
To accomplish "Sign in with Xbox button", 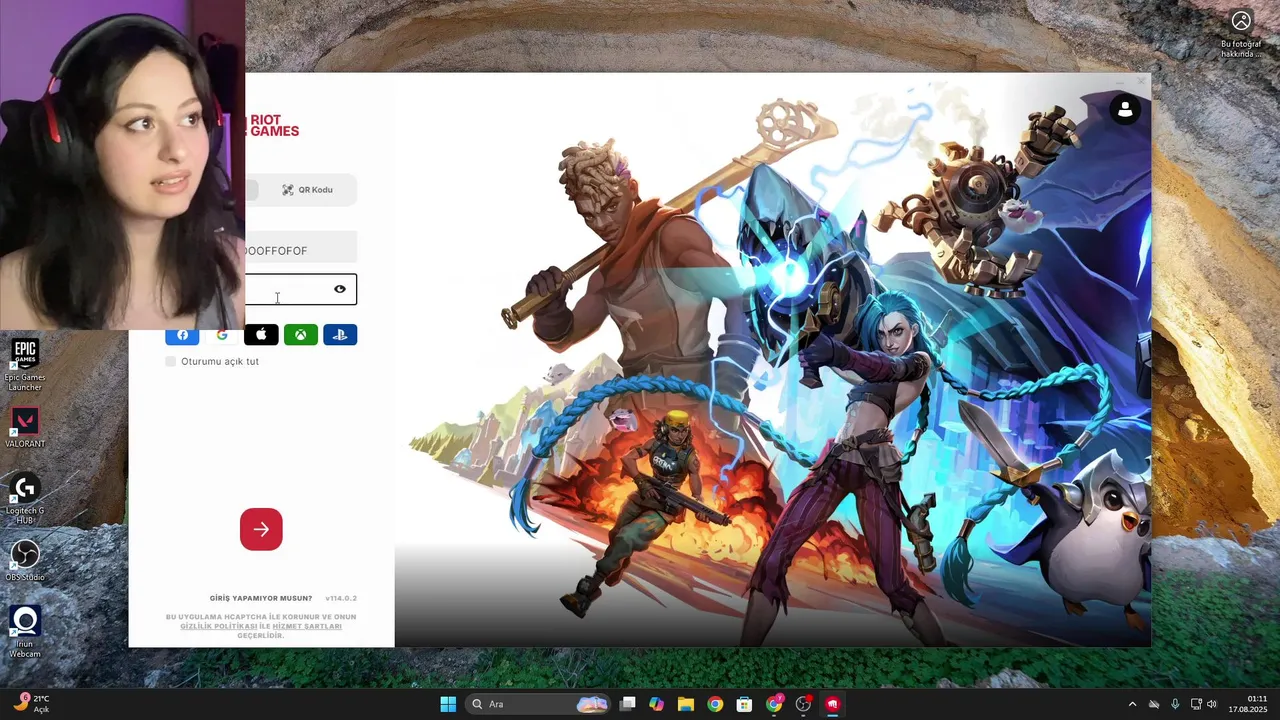I will [301, 335].
